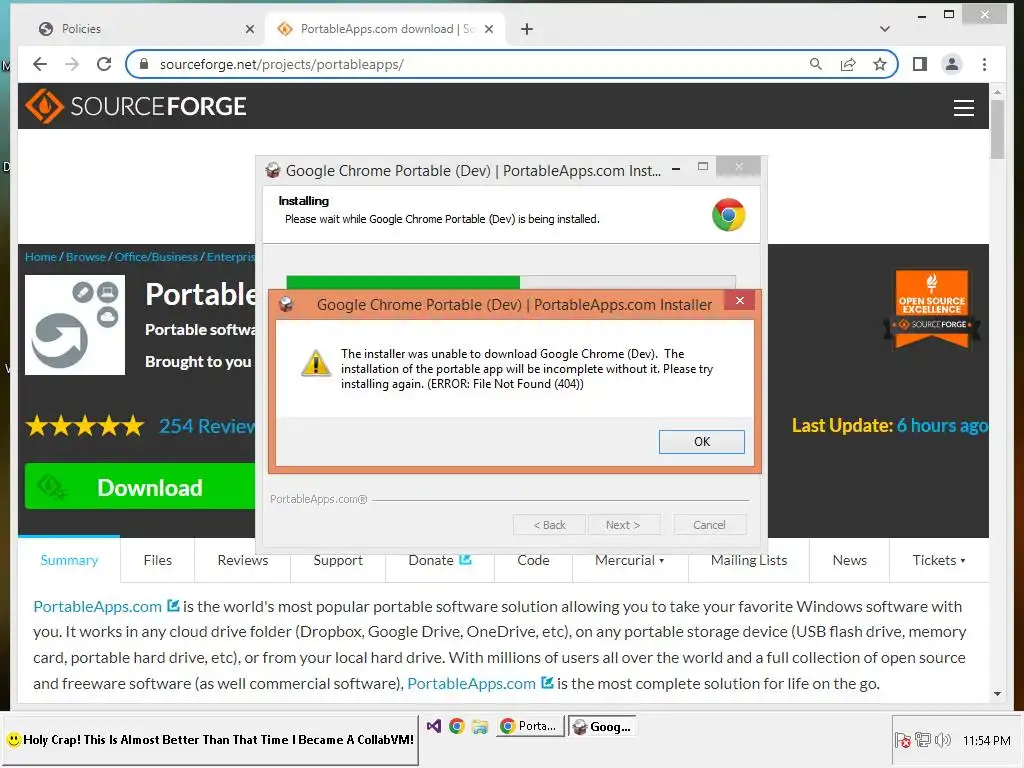Viewport: 1024px width, 768px height.
Task: Open the Donate tab
Action: click(x=440, y=560)
